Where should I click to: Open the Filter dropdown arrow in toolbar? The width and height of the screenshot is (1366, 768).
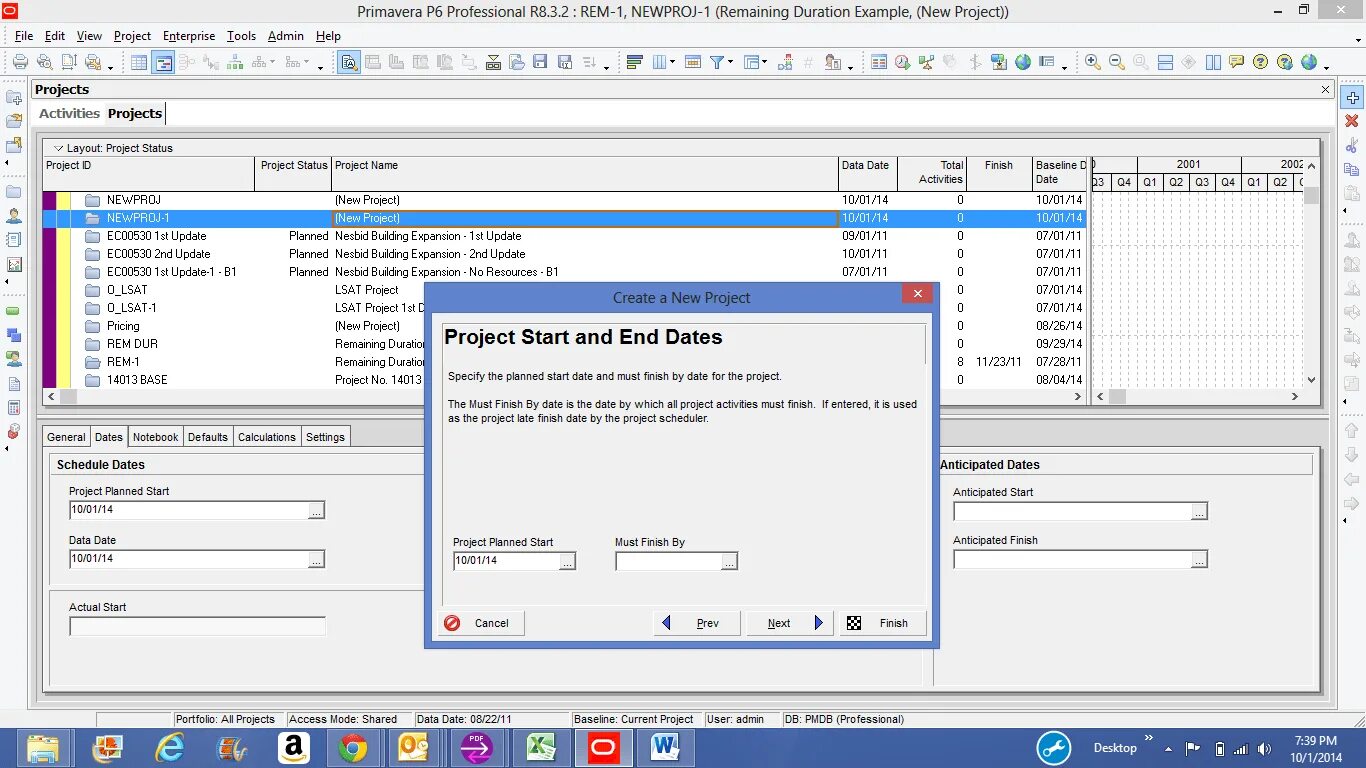click(731, 62)
